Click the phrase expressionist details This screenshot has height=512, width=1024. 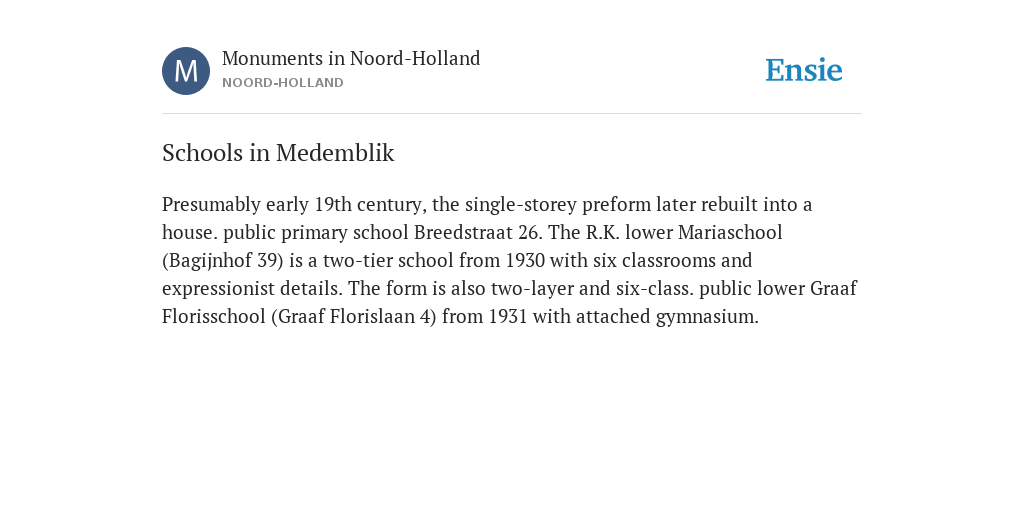pos(251,289)
